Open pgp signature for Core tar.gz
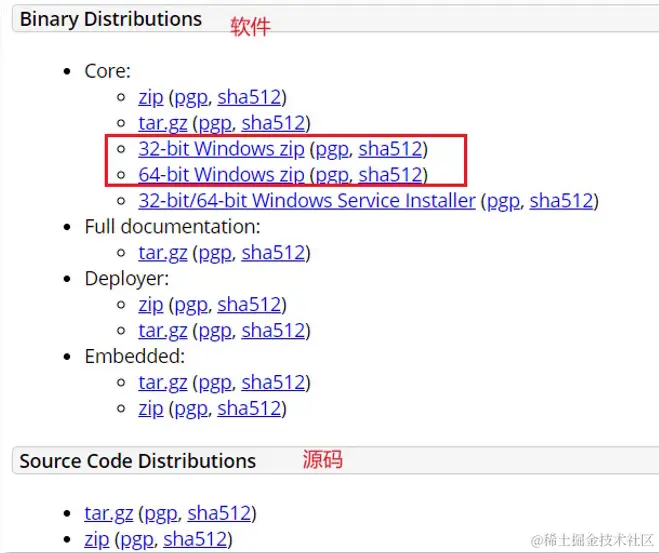659x553 pixels. tap(215, 124)
